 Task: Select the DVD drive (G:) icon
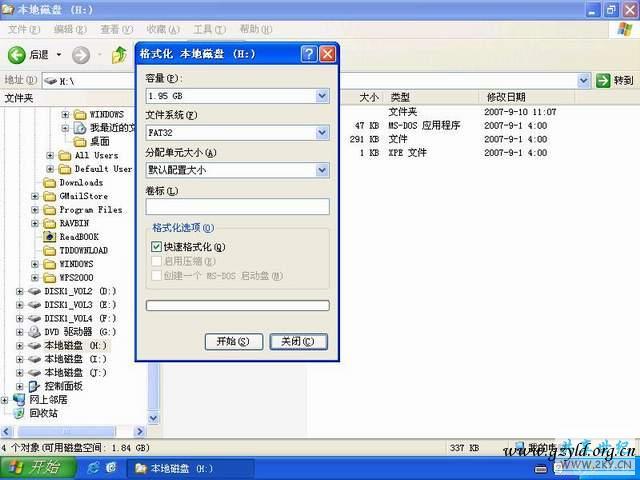tap(35, 331)
